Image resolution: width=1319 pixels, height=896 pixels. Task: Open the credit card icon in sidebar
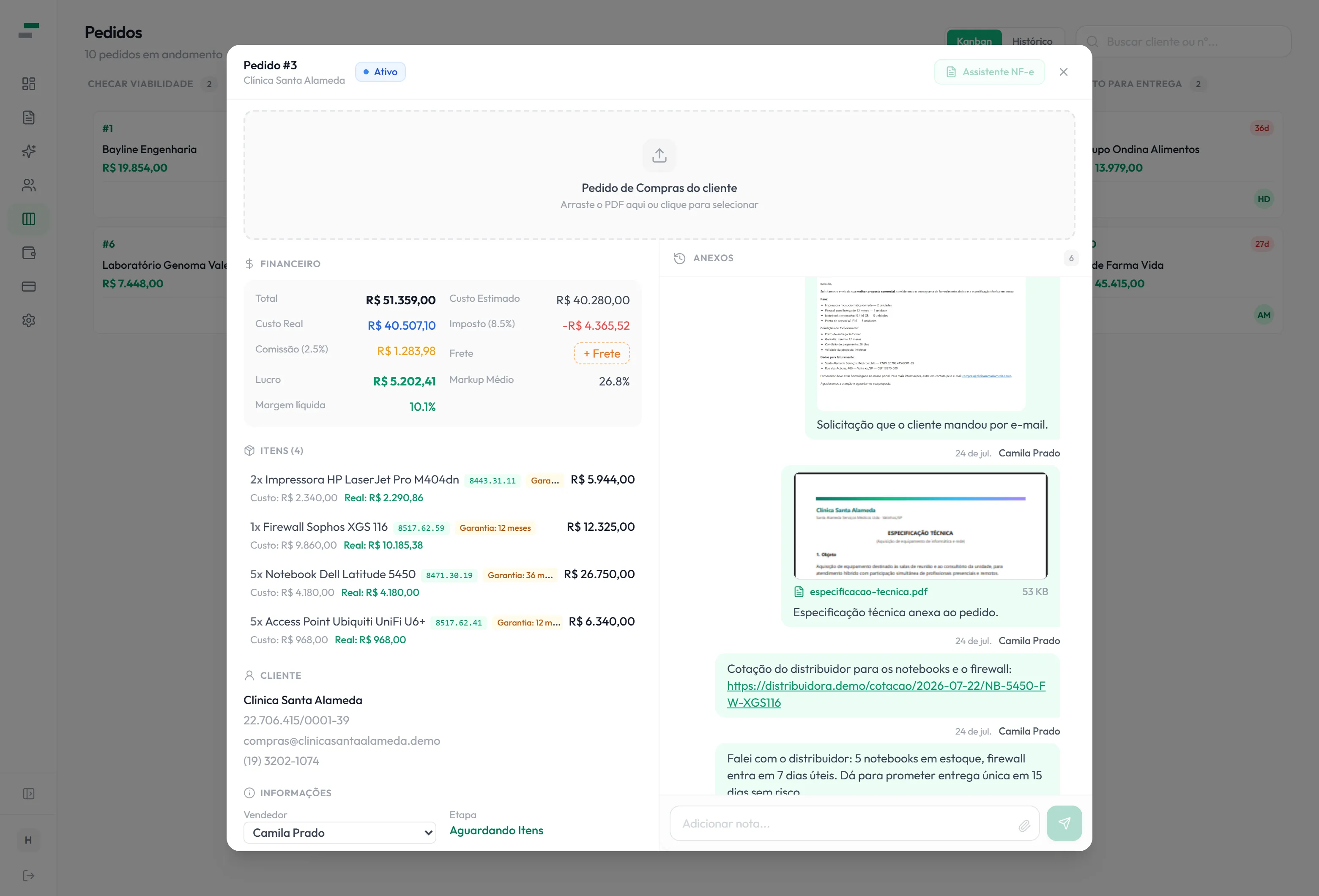pyautogui.click(x=28, y=286)
